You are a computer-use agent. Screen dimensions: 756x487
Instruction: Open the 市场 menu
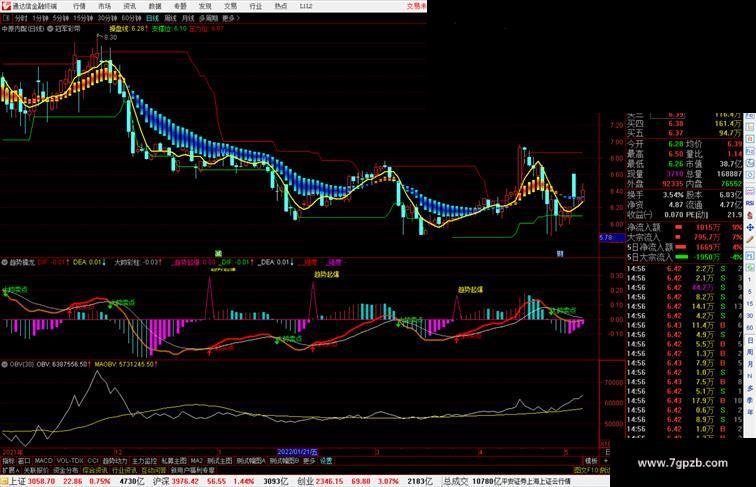tap(105, 6)
